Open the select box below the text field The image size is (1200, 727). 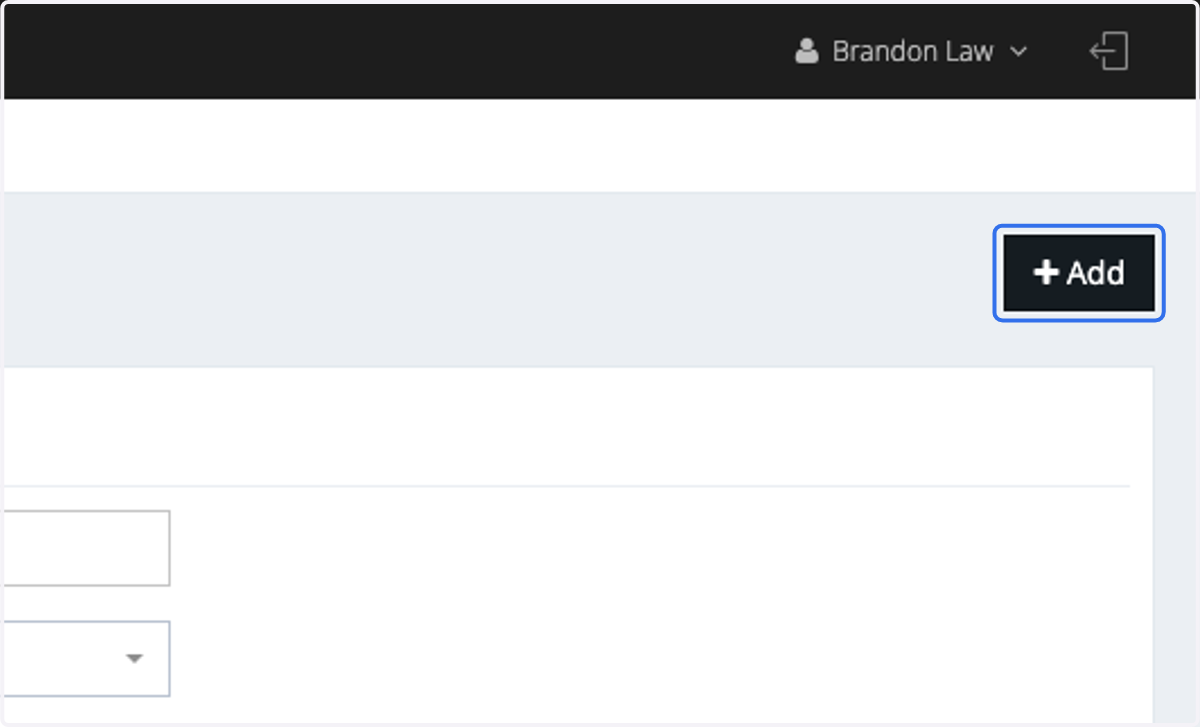tap(85, 658)
